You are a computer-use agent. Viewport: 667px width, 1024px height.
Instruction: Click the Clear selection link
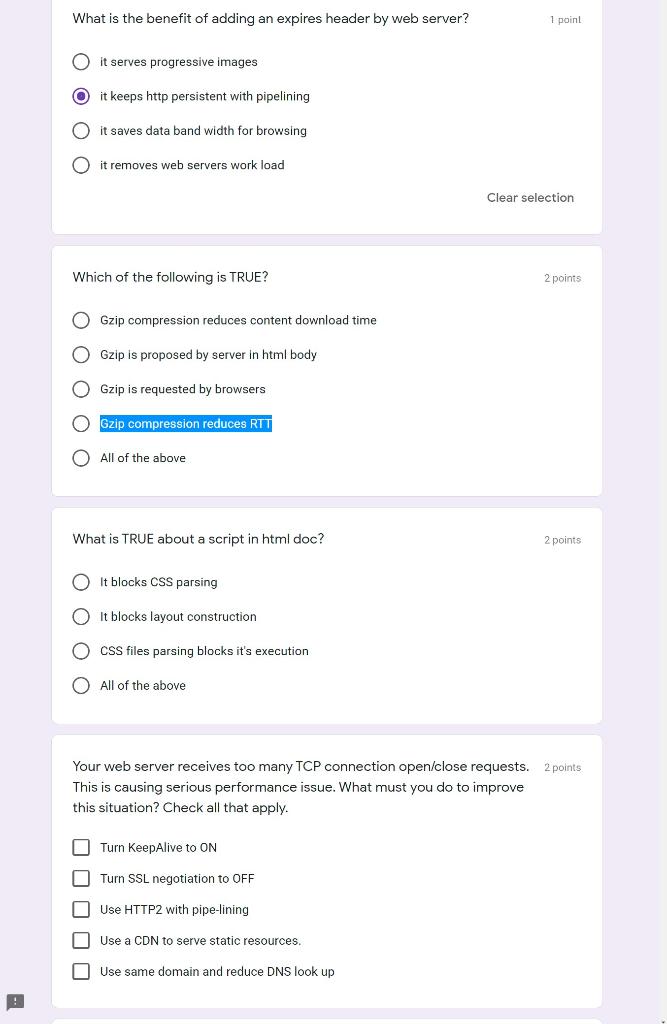530,198
